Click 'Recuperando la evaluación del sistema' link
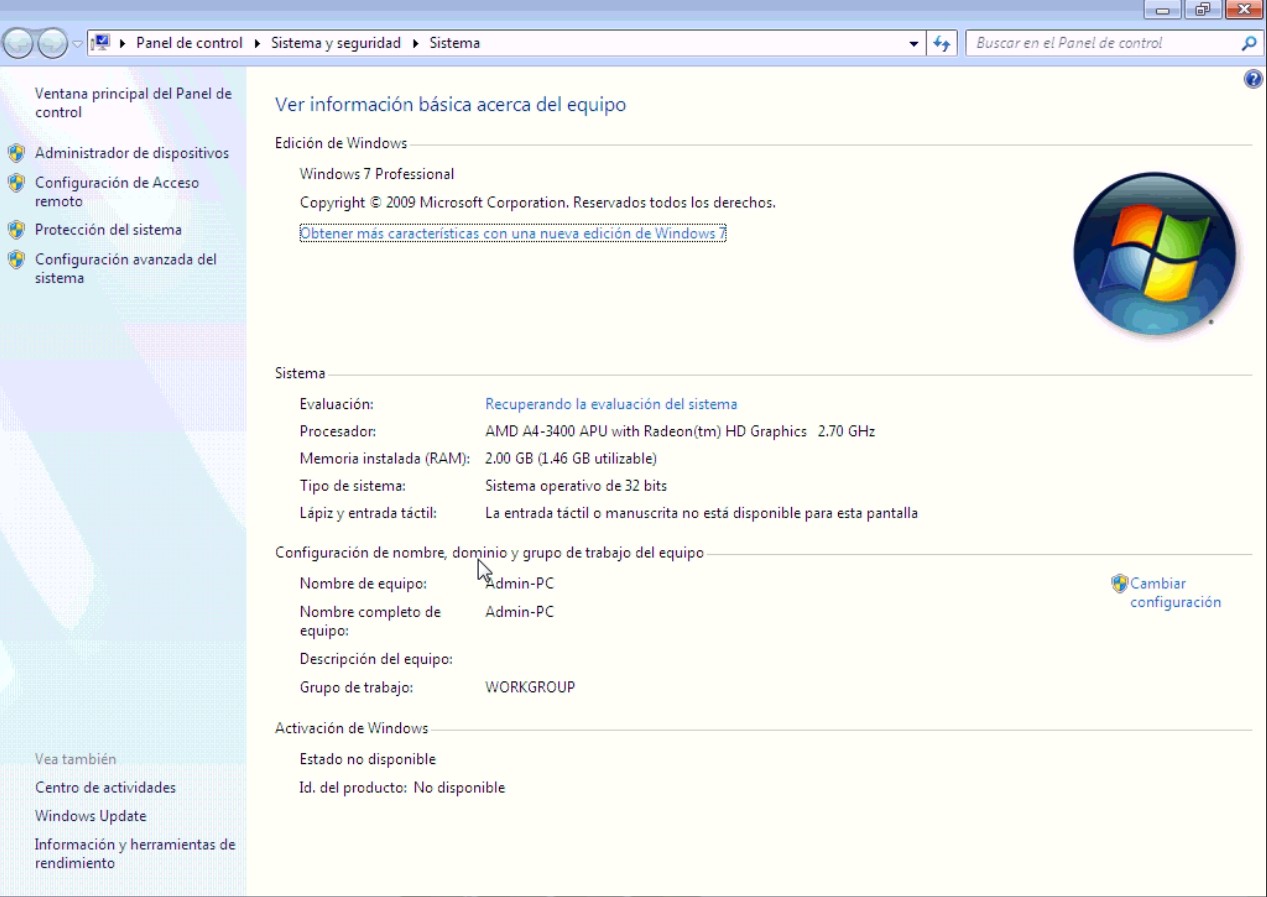This screenshot has width=1267, height=897. coord(611,404)
